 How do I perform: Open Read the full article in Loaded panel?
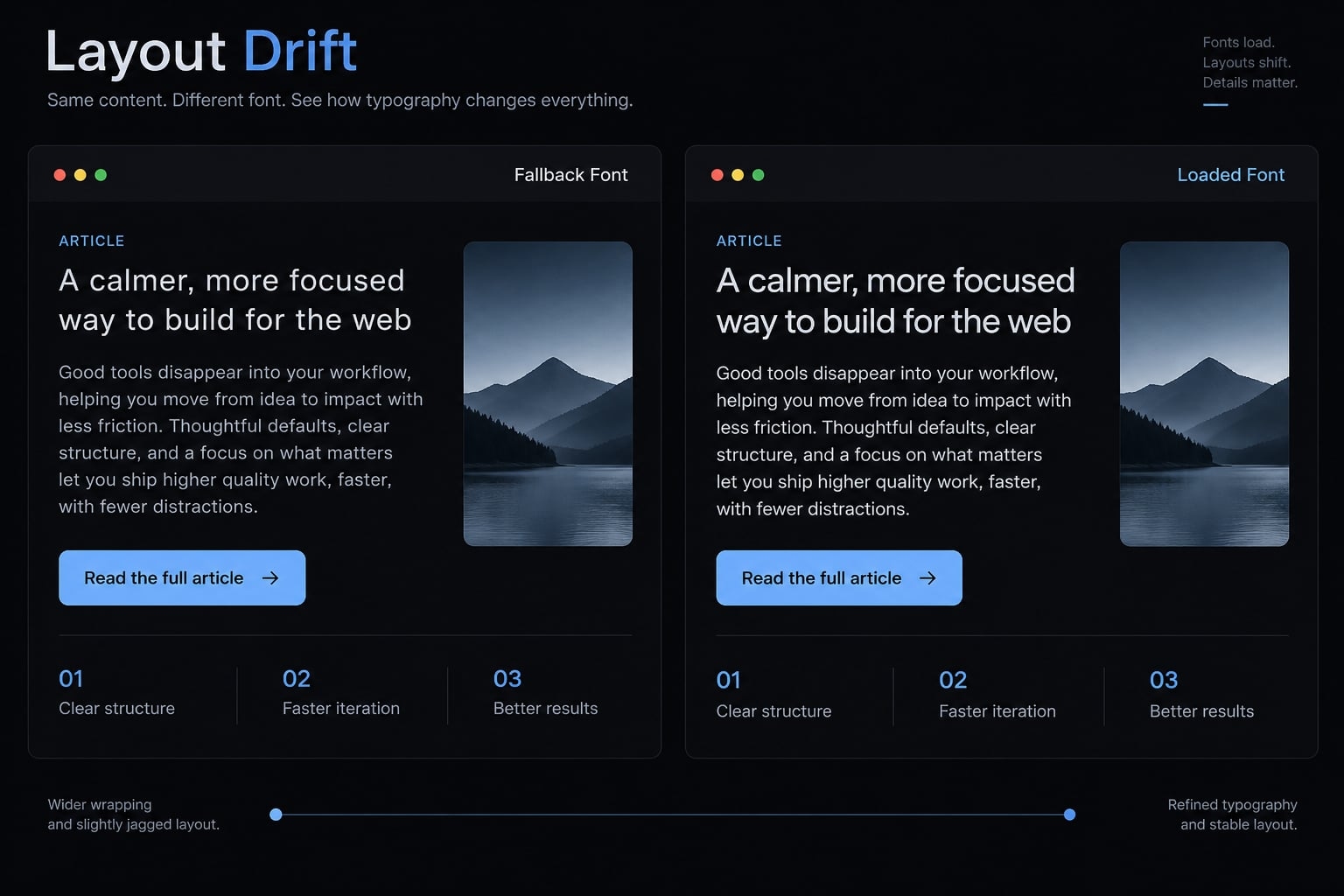(839, 577)
